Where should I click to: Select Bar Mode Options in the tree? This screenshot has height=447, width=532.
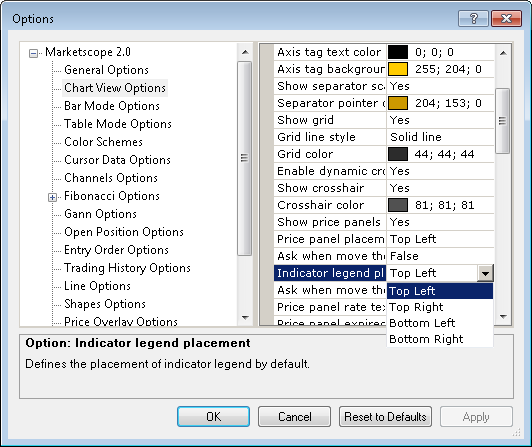[112, 106]
